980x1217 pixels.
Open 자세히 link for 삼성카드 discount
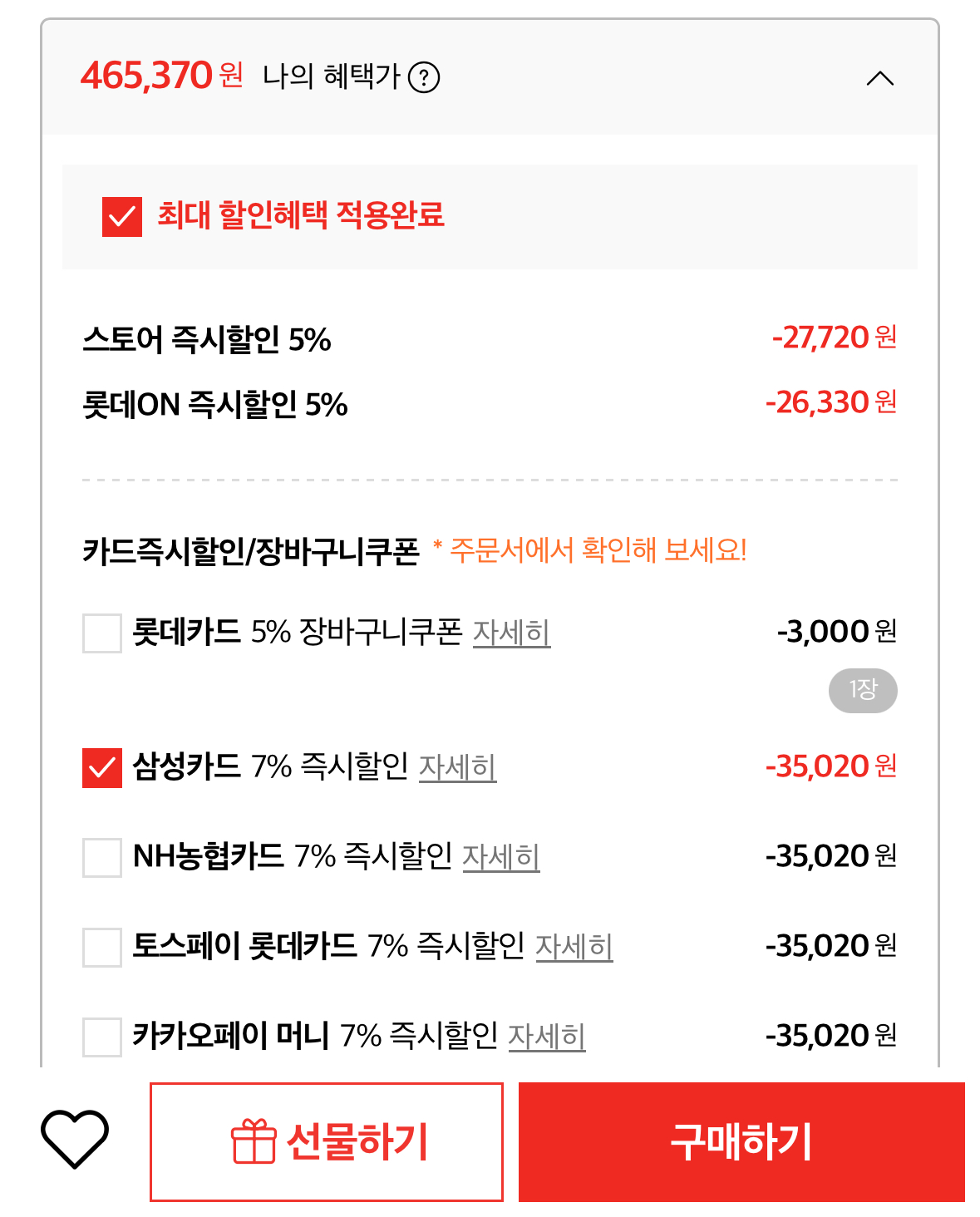[457, 767]
